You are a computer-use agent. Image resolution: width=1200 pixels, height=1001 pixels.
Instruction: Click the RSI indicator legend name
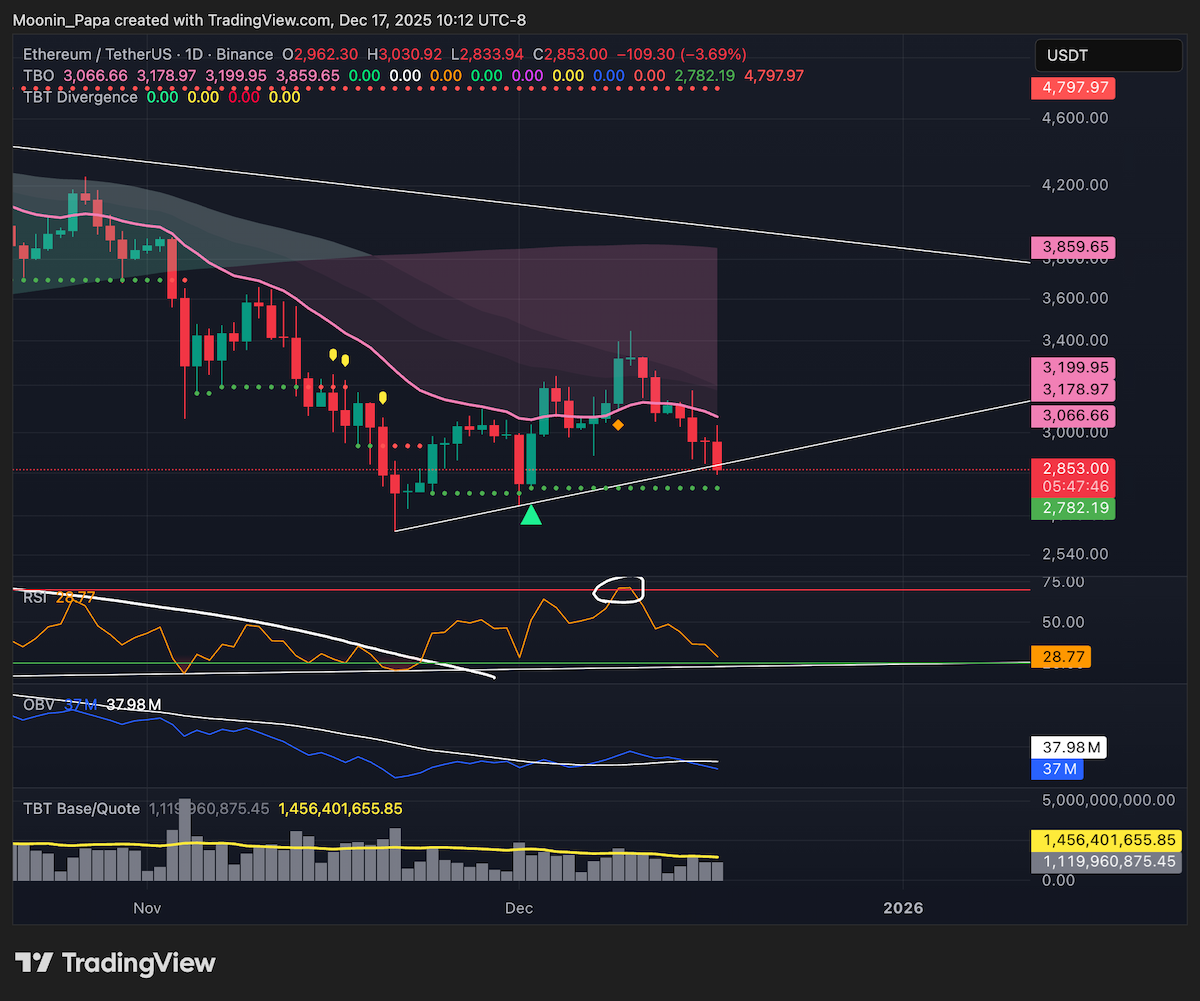(x=35, y=597)
